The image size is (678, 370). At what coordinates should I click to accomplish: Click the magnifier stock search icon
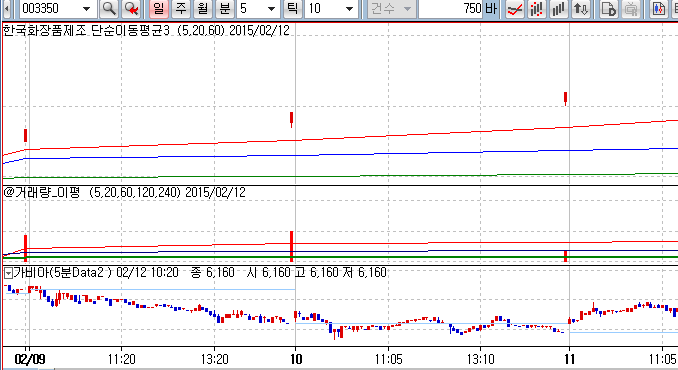(x=109, y=8)
